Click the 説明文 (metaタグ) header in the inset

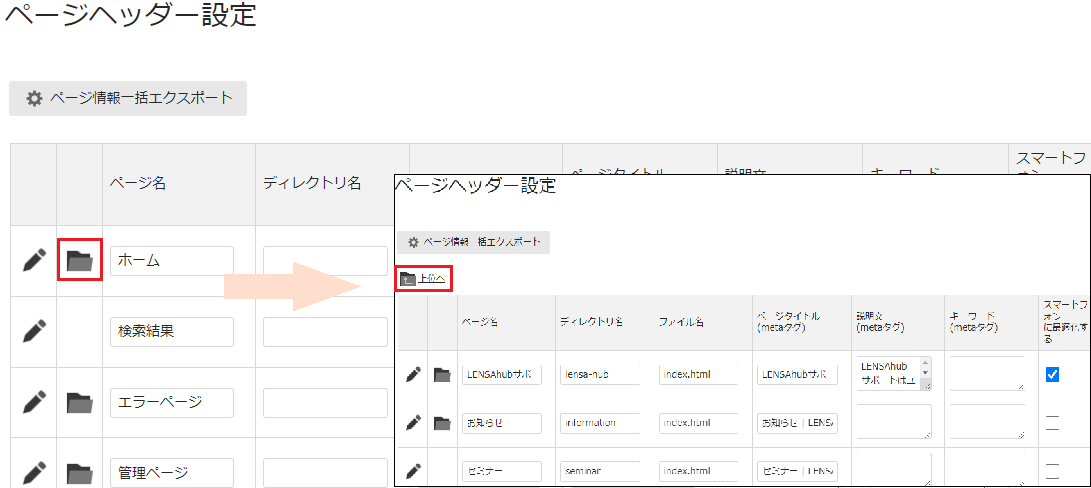[x=882, y=322]
